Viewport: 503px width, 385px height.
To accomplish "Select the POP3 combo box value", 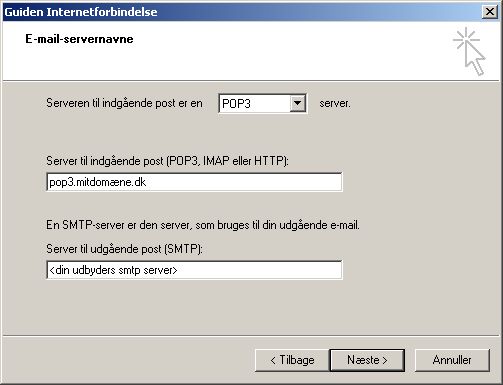I will point(262,103).
